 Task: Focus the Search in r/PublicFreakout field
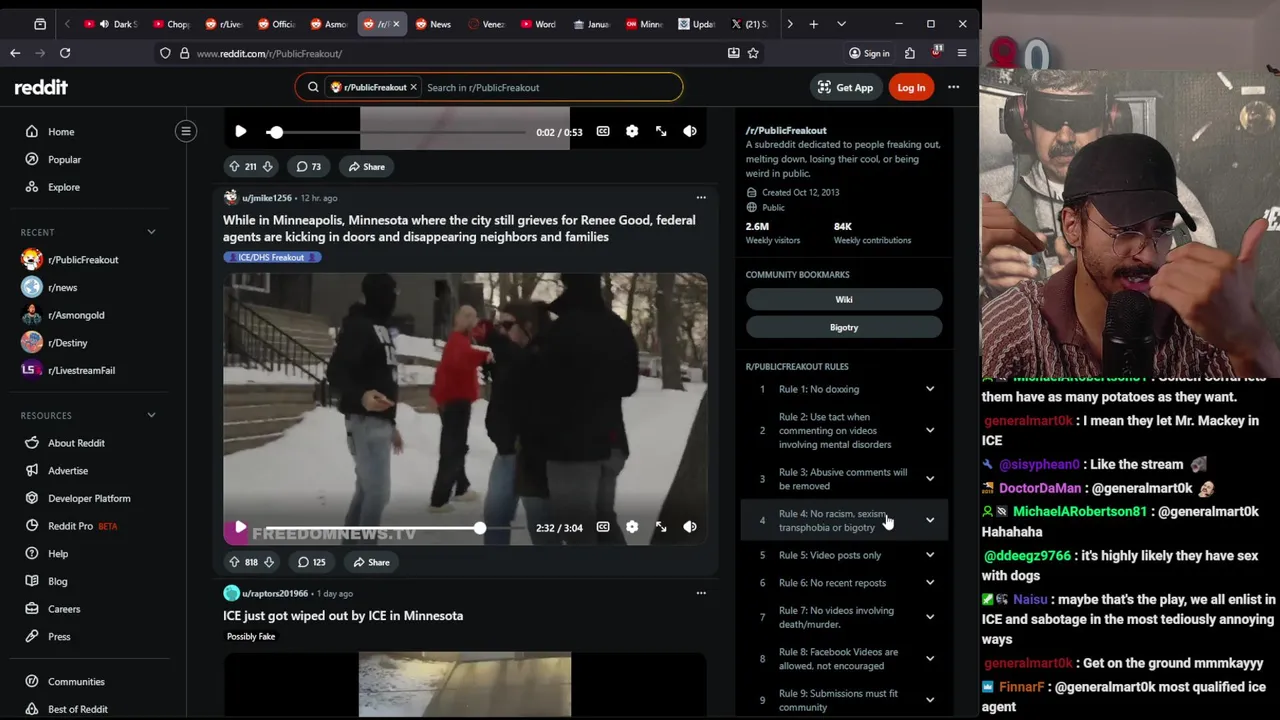(x=550, y=87)
